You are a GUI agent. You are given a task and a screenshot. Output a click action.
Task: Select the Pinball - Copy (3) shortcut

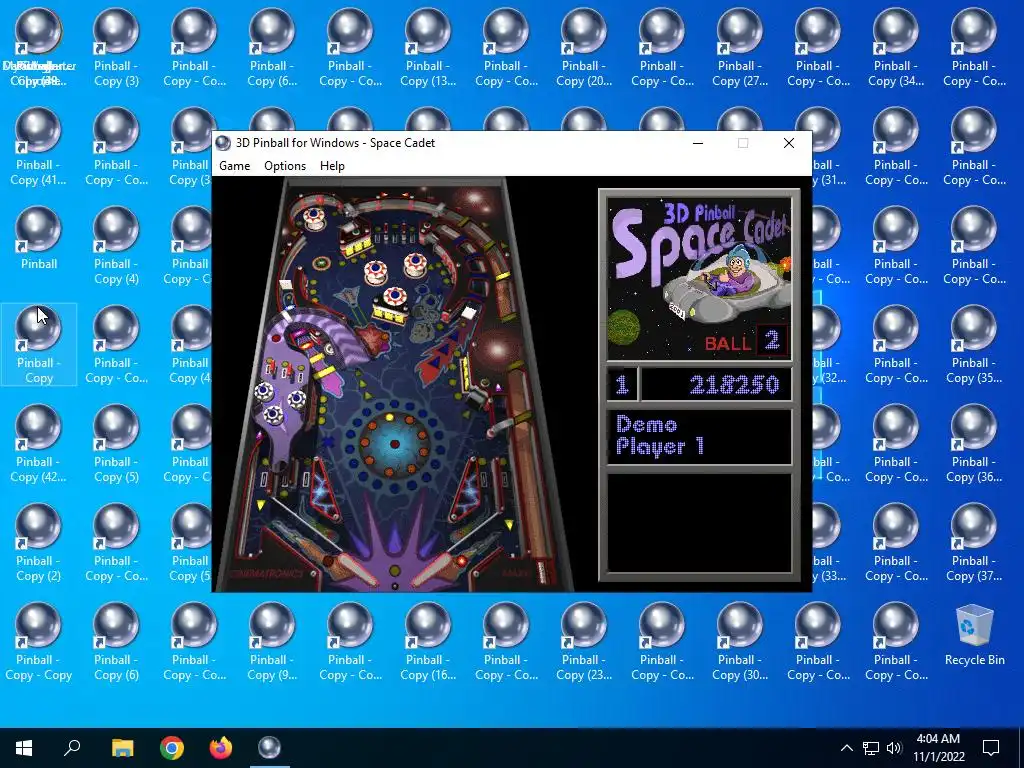click(x=116, y=48)
